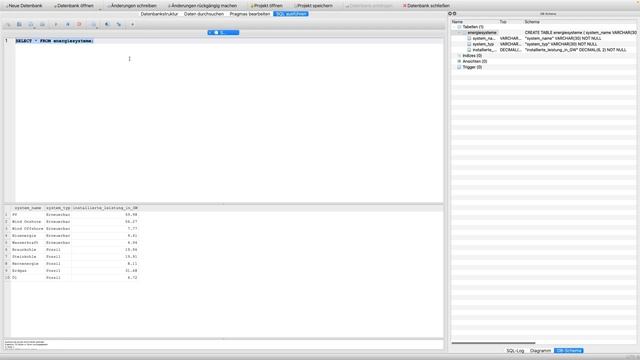Select the SQL ausführen tab
Viewport: 640px width, 360px height.
point(291,14)
